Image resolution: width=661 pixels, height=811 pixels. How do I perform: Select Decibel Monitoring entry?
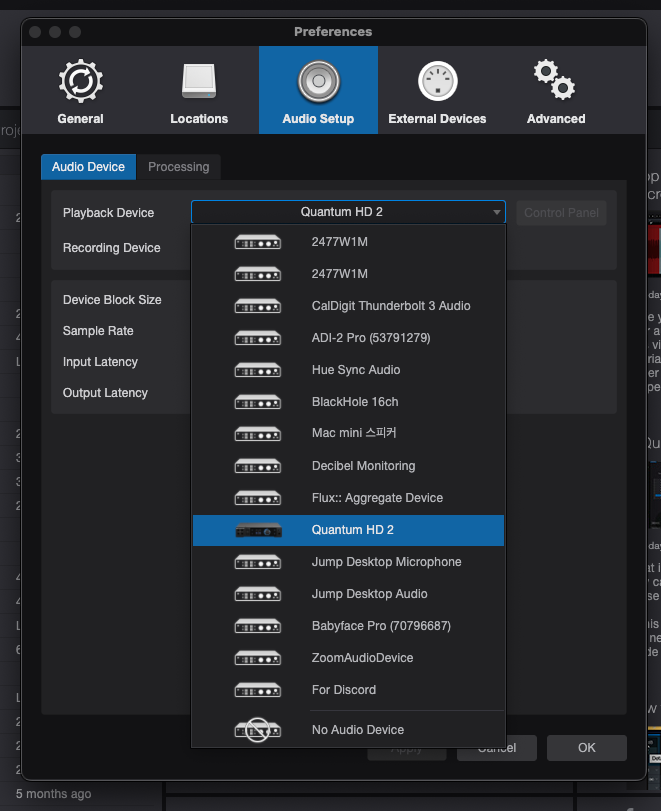[x=348, y=465]
